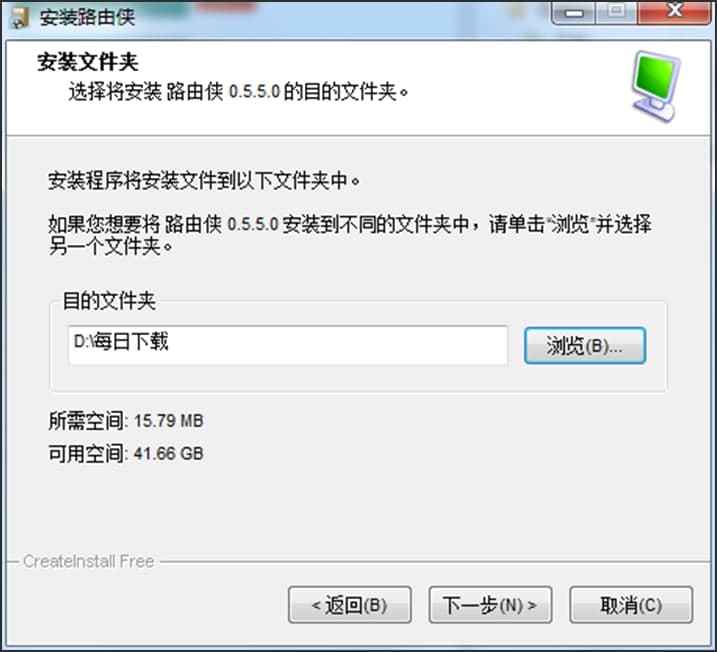Click the 目的文件夹 group box label
Screen dimensions: 717x652
click(x=109, y=301)
